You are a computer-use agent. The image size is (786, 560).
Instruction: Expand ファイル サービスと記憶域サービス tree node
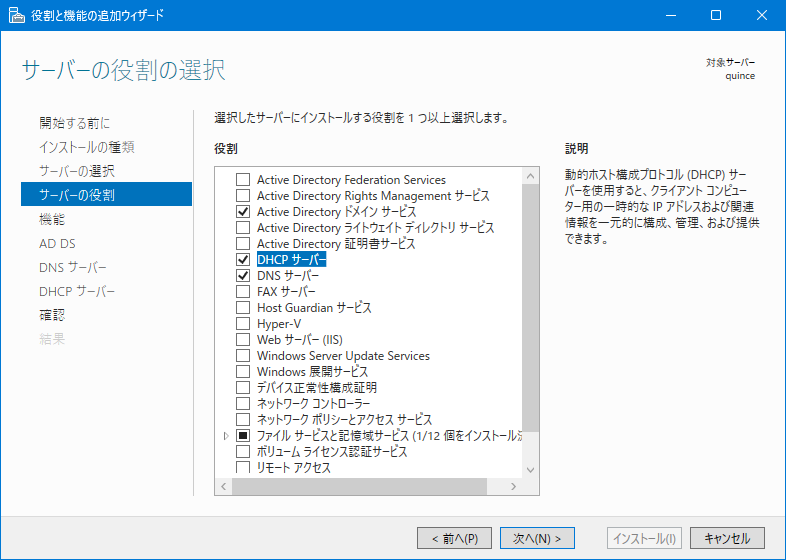(226, 436)
